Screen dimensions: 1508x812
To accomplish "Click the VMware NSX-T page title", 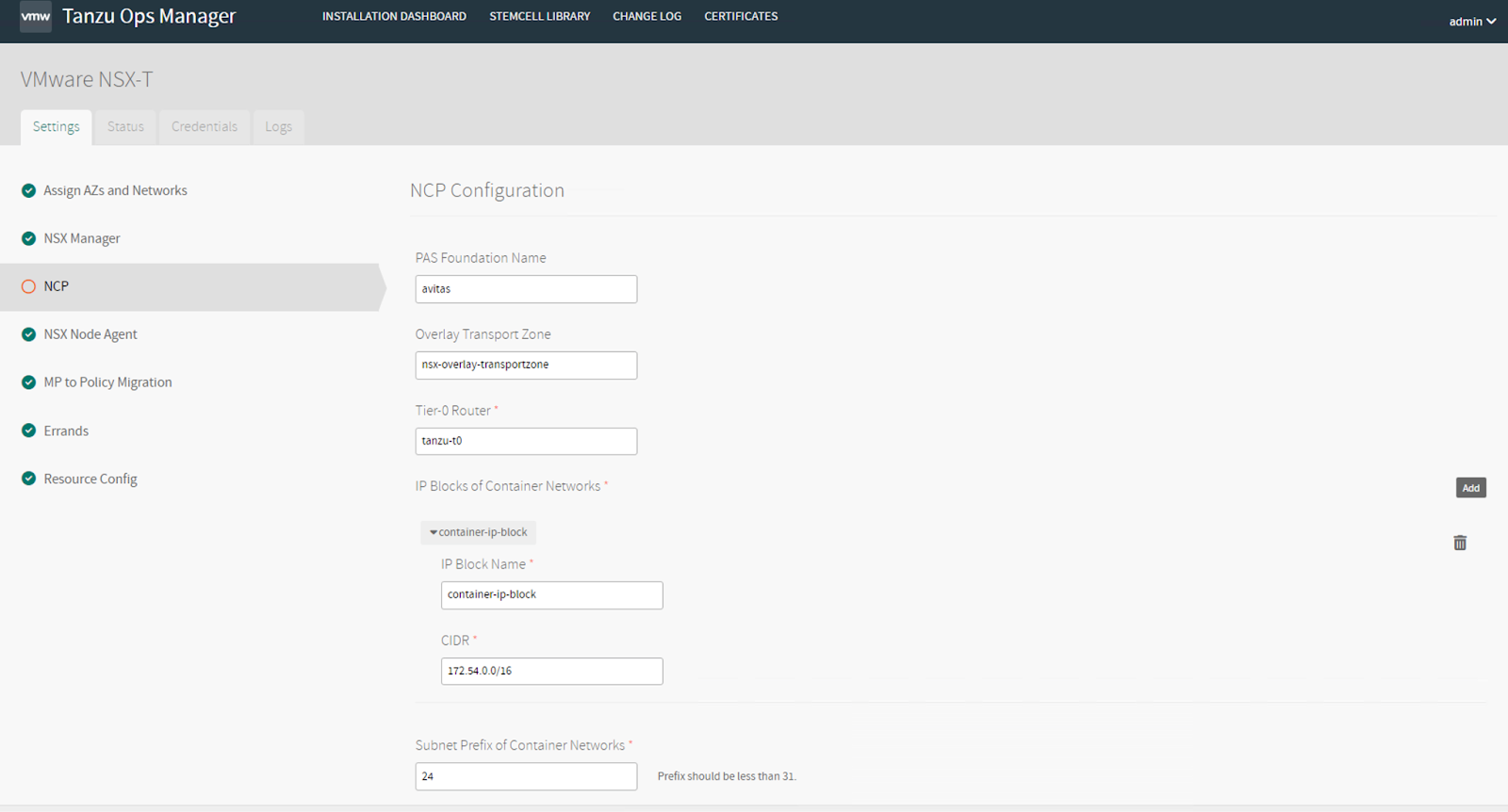I will 87,80.
